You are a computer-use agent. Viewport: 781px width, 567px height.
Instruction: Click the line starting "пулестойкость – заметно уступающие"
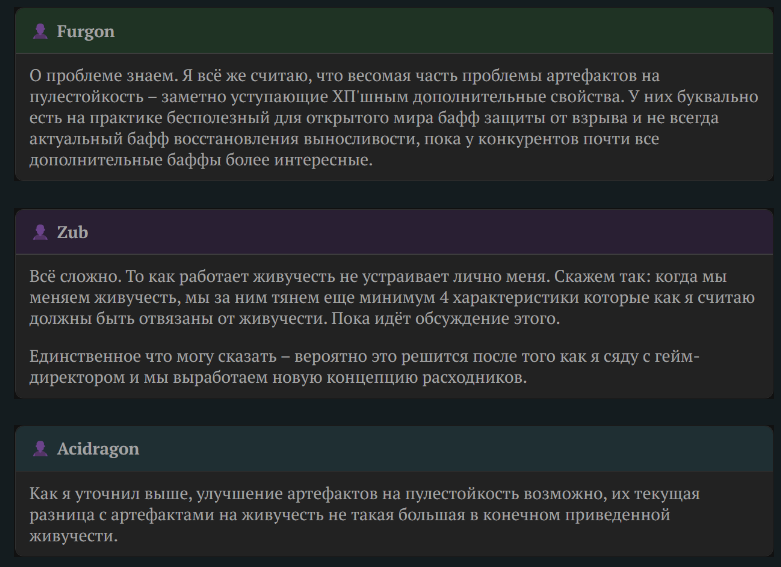tap(393, 97)
